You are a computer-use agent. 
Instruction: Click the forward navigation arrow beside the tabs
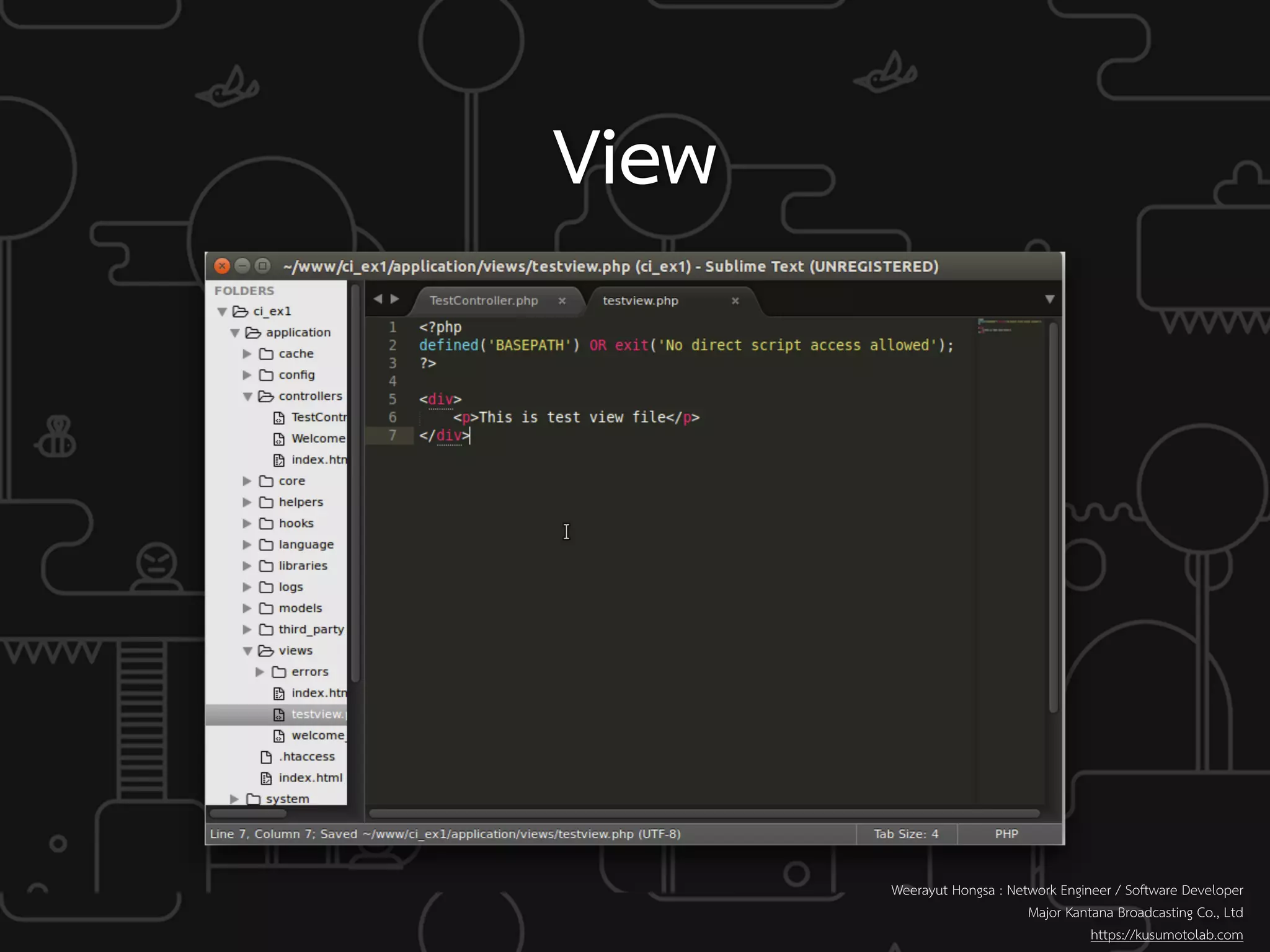pos(395,299)
